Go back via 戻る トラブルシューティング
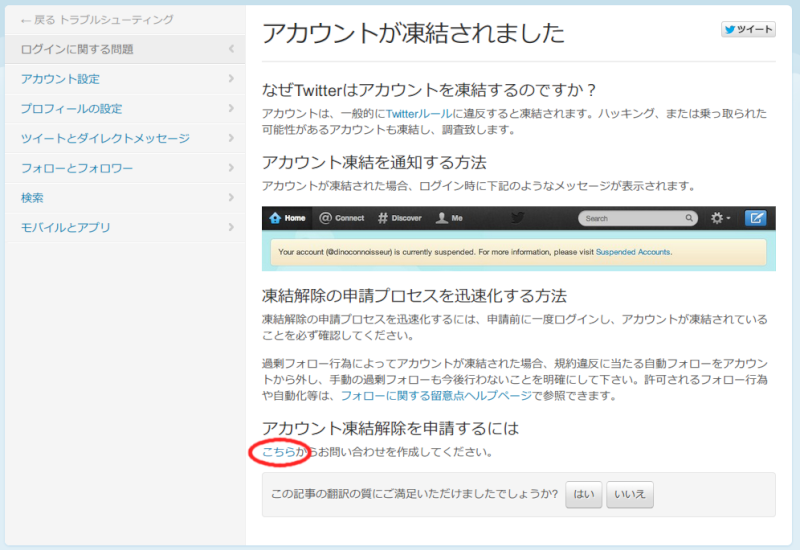Image resolution: width=800 pixels, height=550 pixels. (96, 20)
